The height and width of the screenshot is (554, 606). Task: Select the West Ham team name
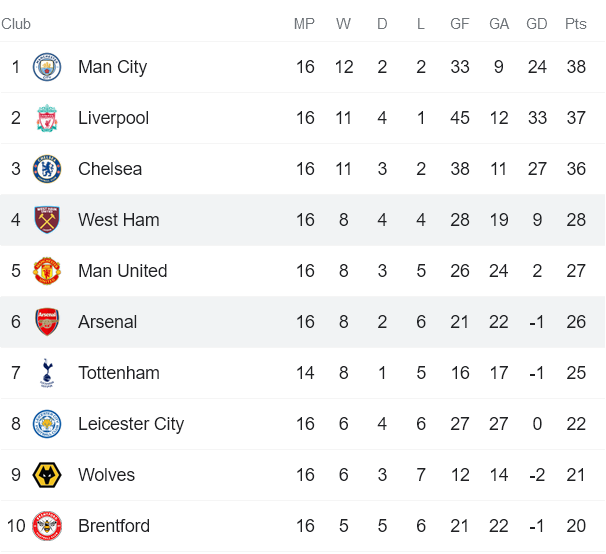[119, 220]
